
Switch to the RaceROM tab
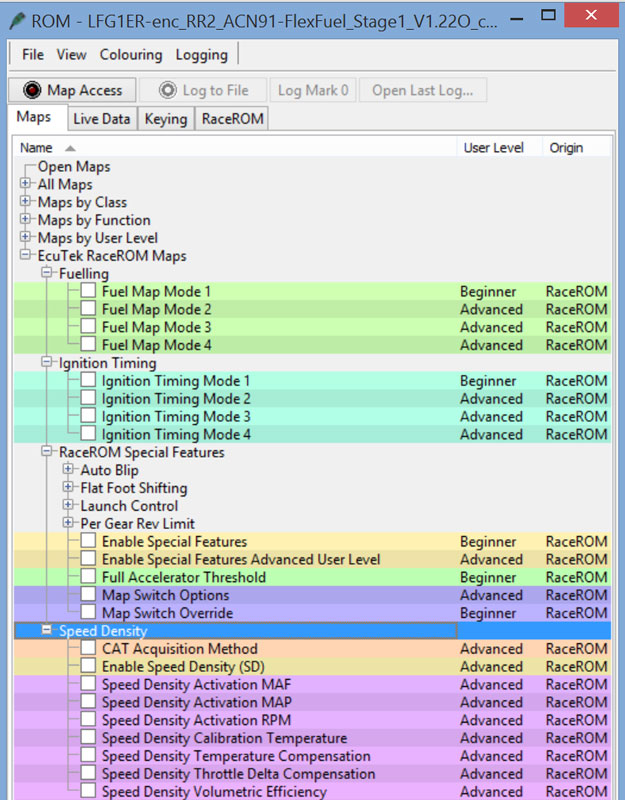coord(233,119)
